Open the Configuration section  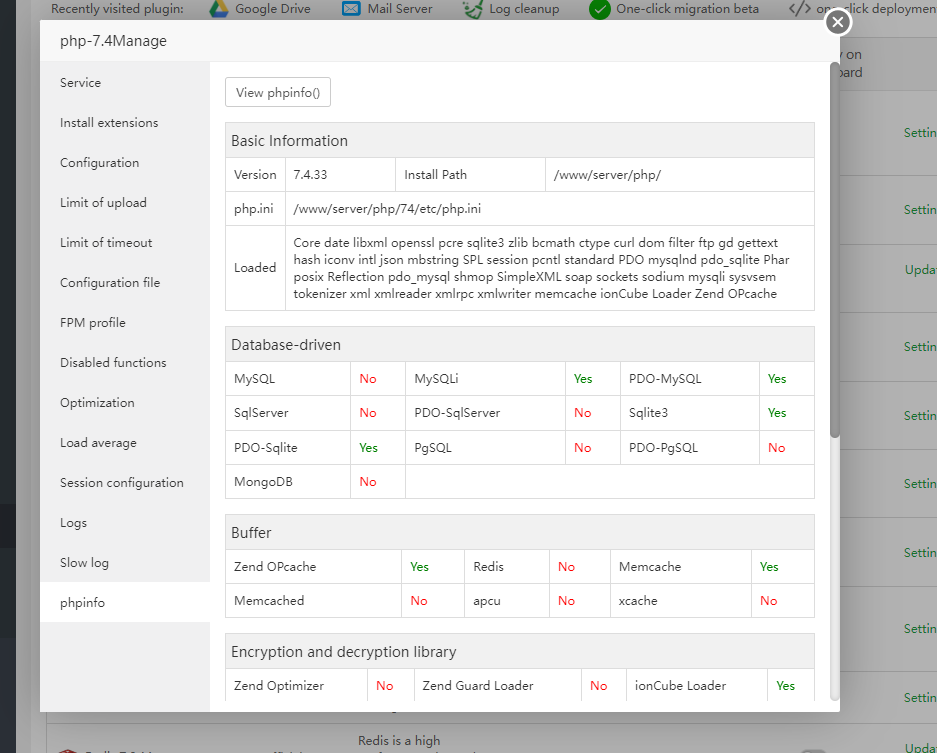pos(99,163)
